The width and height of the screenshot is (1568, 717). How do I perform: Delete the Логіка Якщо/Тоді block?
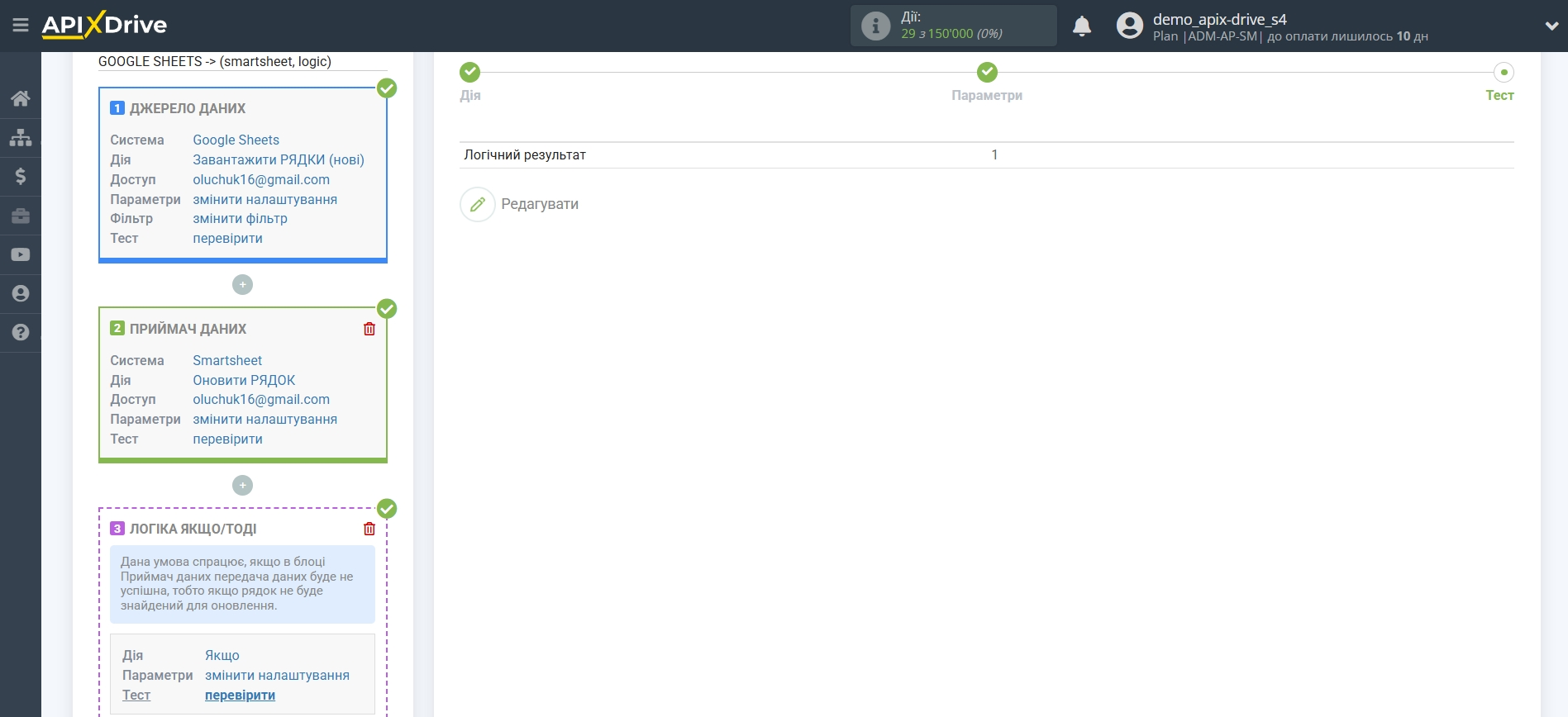point(369,529)
